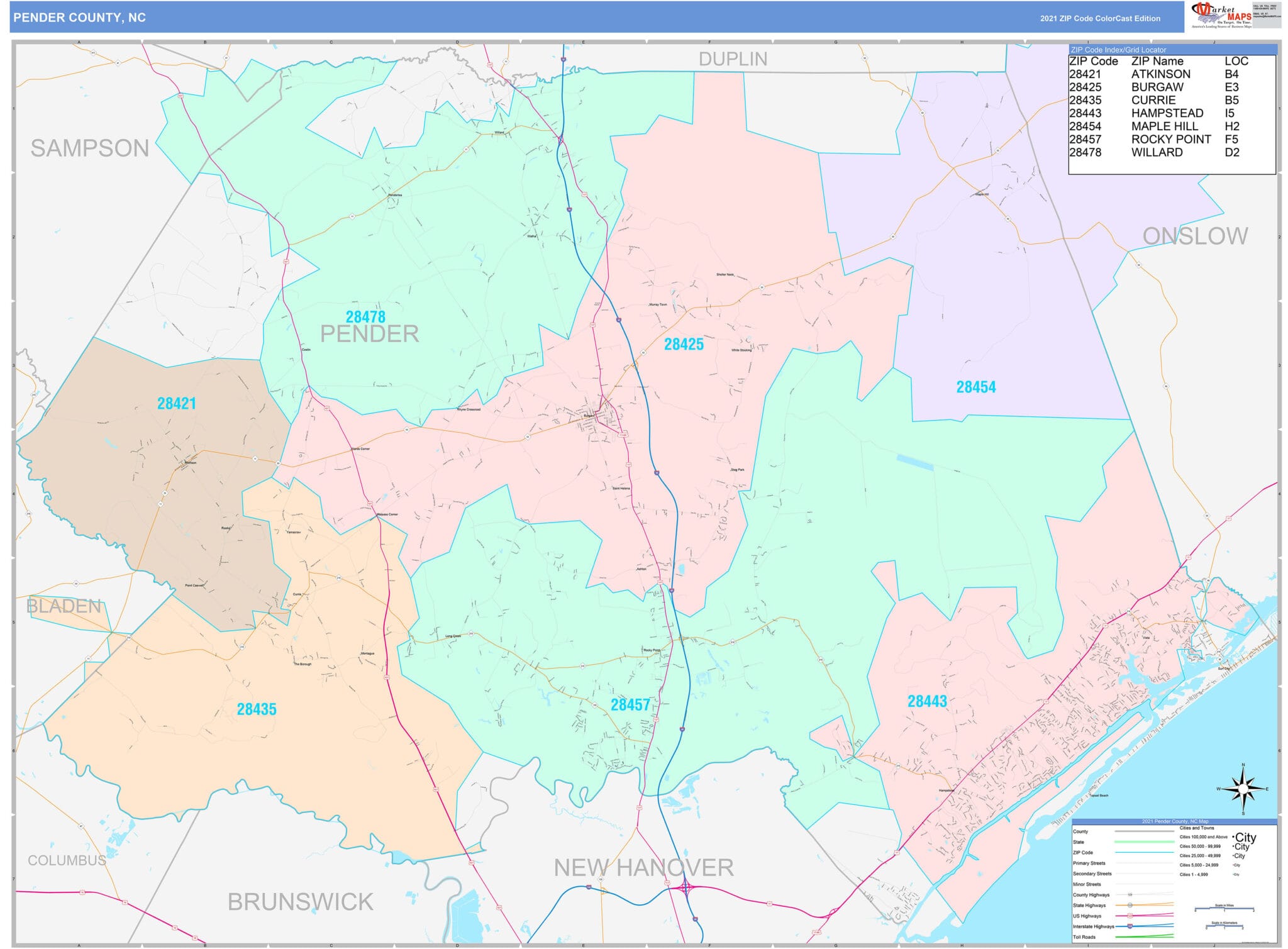This screenshot has height=949, width=1288.
Task: Click the US Highways shield symbol in legend
Action: pyautogui.click(x=1130, y=916)
